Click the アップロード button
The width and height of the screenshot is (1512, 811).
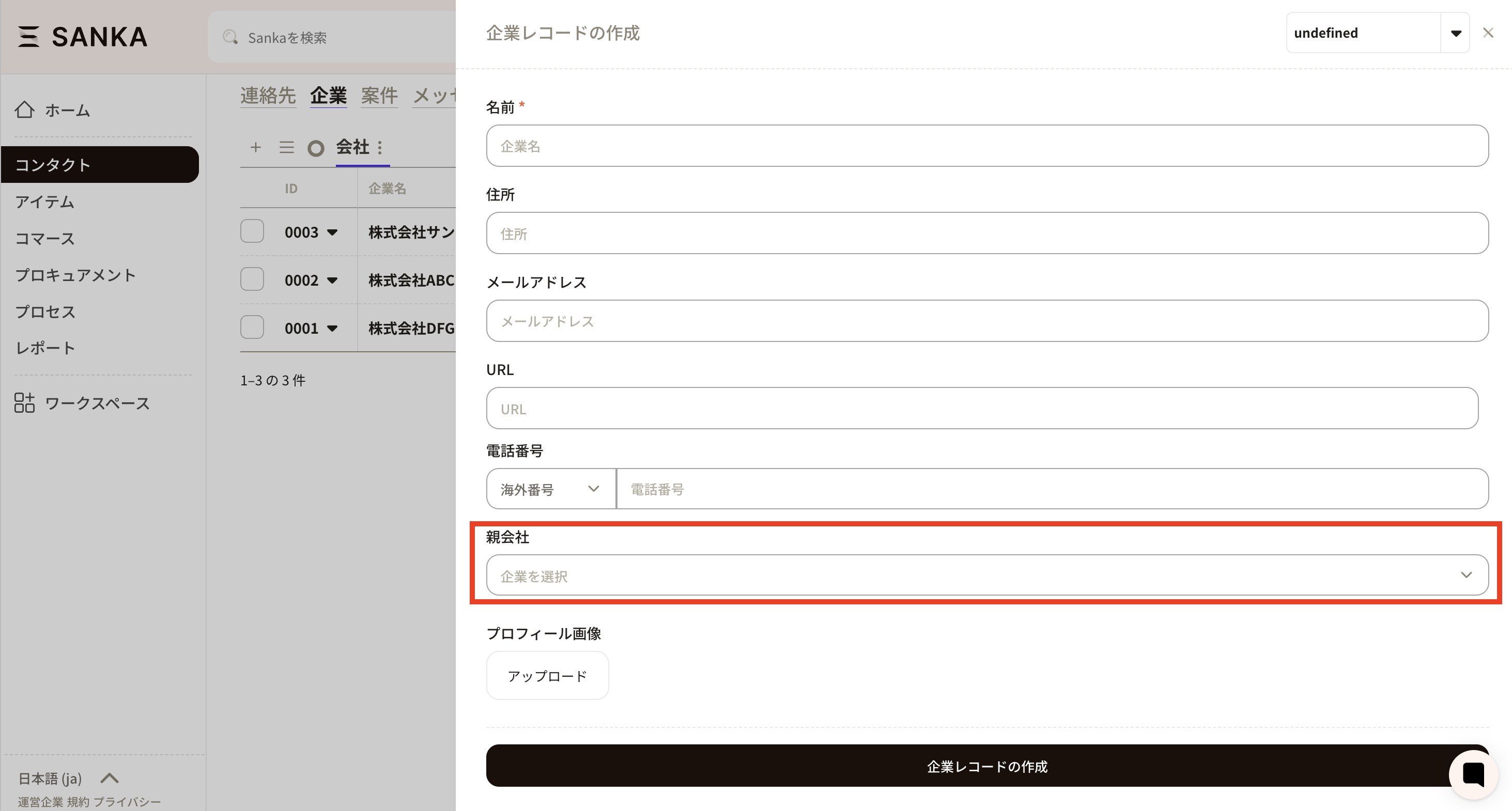546,676
